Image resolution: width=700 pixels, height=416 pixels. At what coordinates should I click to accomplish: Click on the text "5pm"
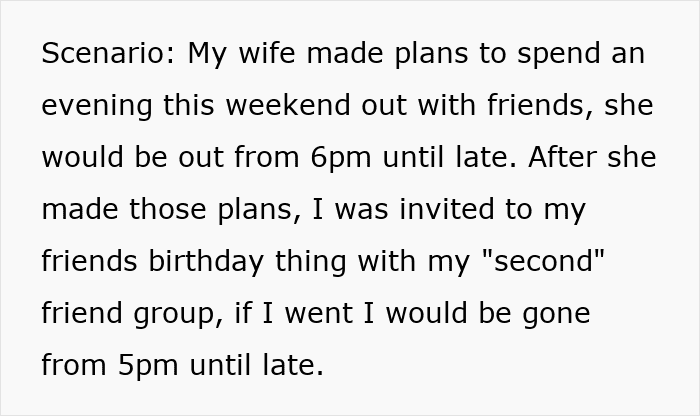click(148, 365)
